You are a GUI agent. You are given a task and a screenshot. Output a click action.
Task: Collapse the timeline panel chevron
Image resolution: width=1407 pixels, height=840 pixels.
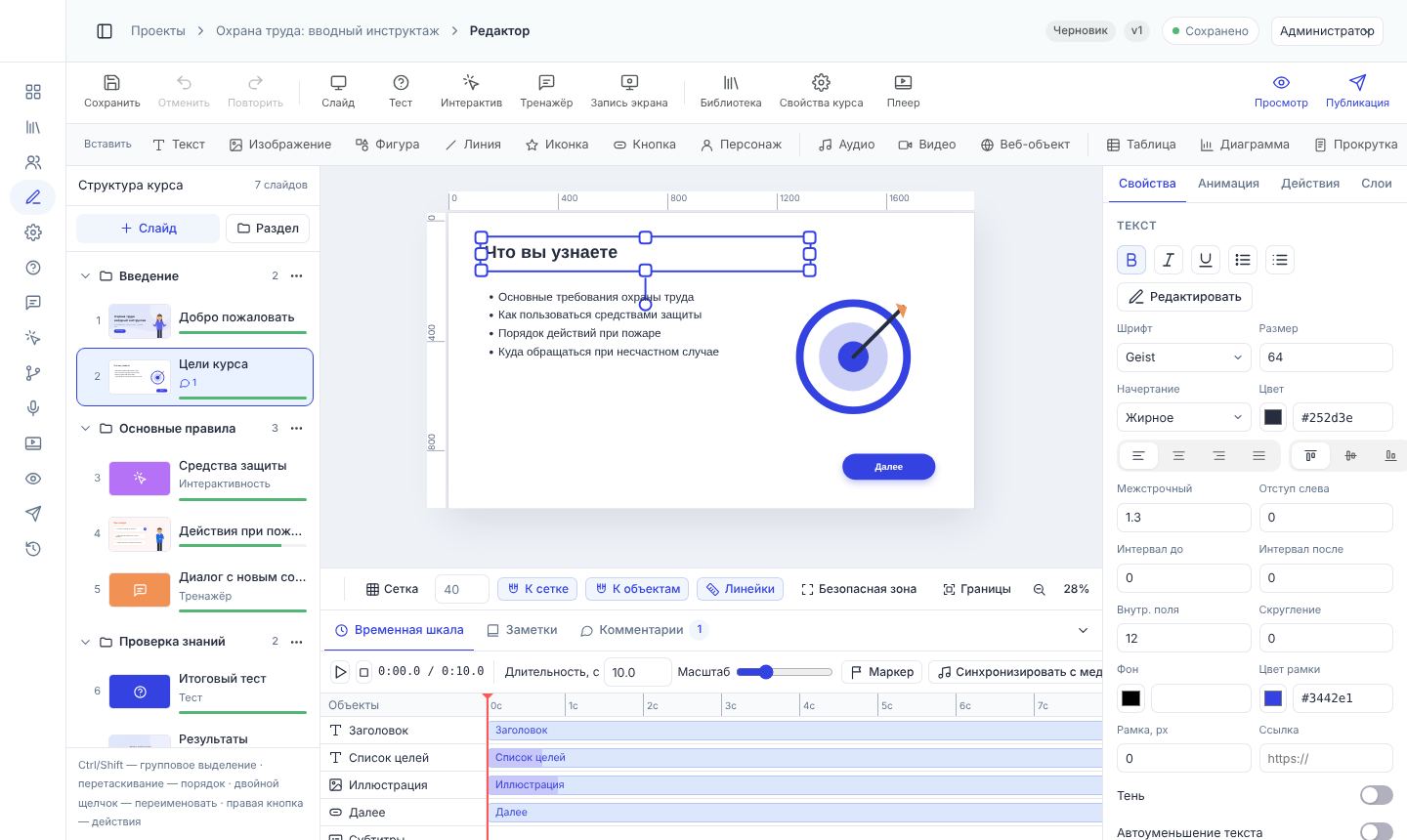click(x=1083, y=630)
